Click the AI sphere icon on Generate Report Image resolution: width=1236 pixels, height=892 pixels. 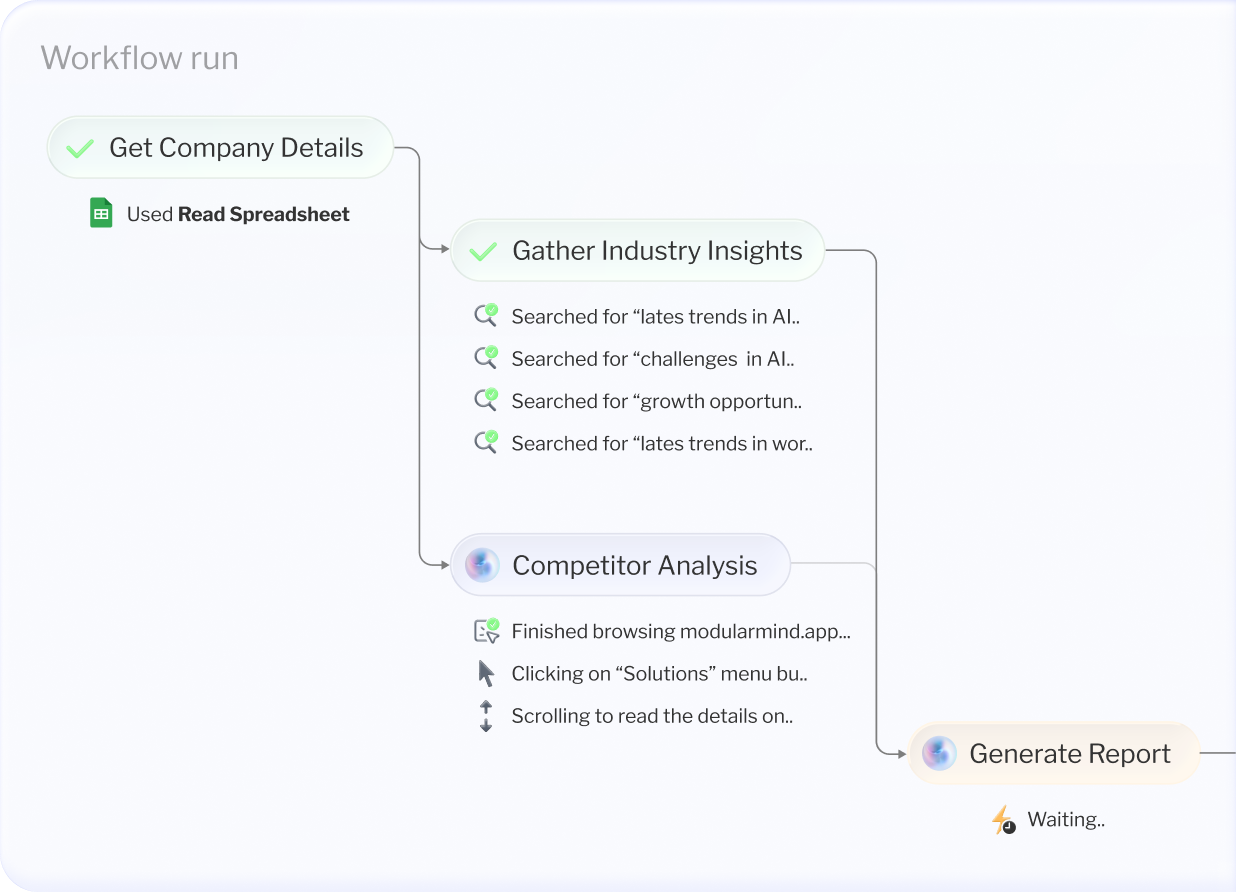click(x=939, y=753)
